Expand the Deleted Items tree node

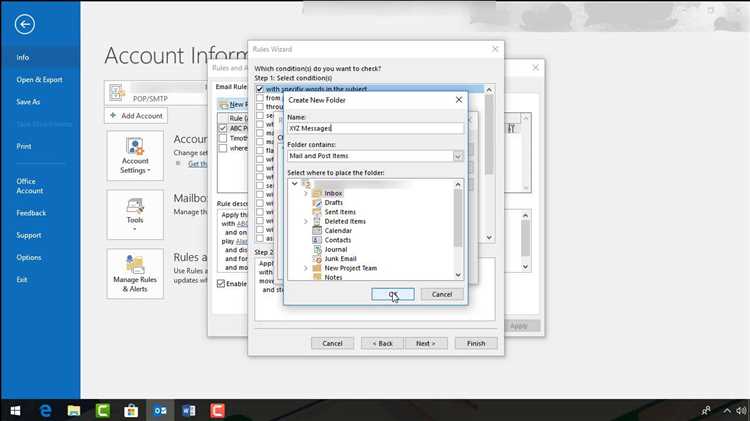coord(305,221)
